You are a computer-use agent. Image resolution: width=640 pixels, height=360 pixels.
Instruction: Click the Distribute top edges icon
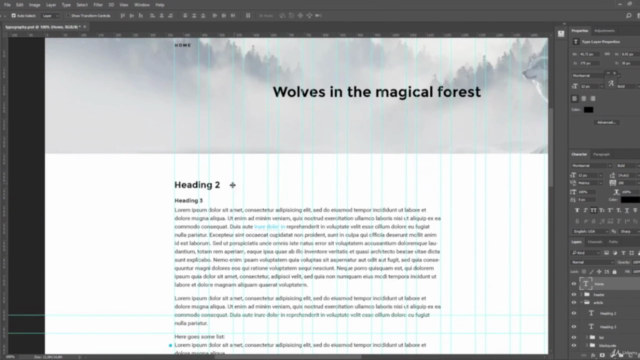185,16
